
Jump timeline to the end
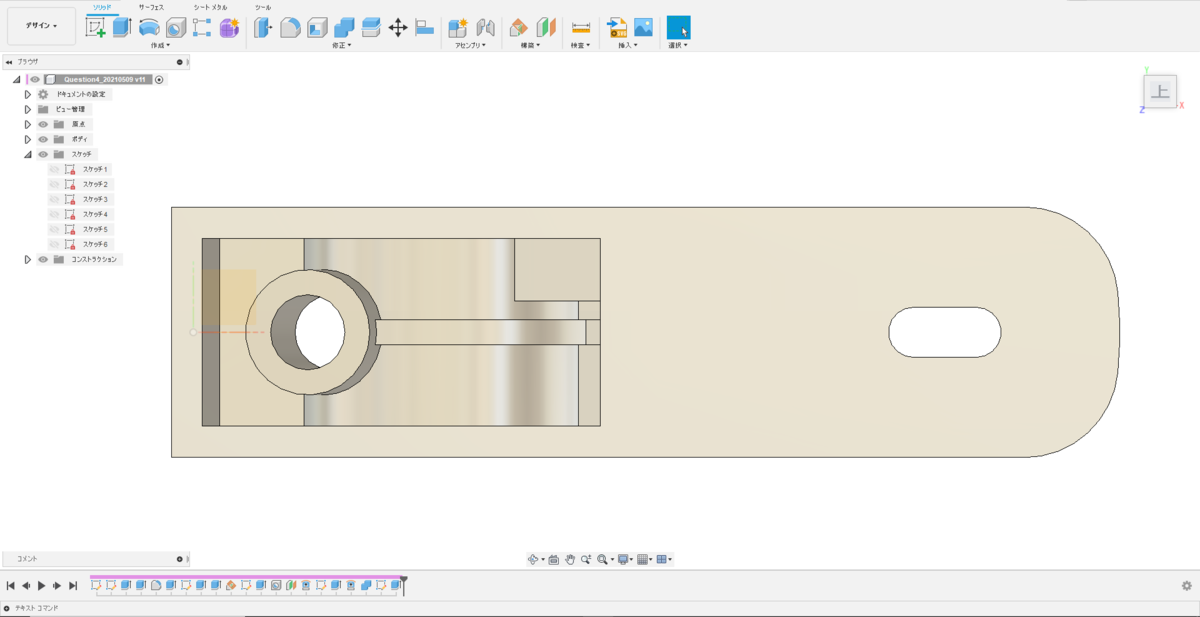(73, 586)
